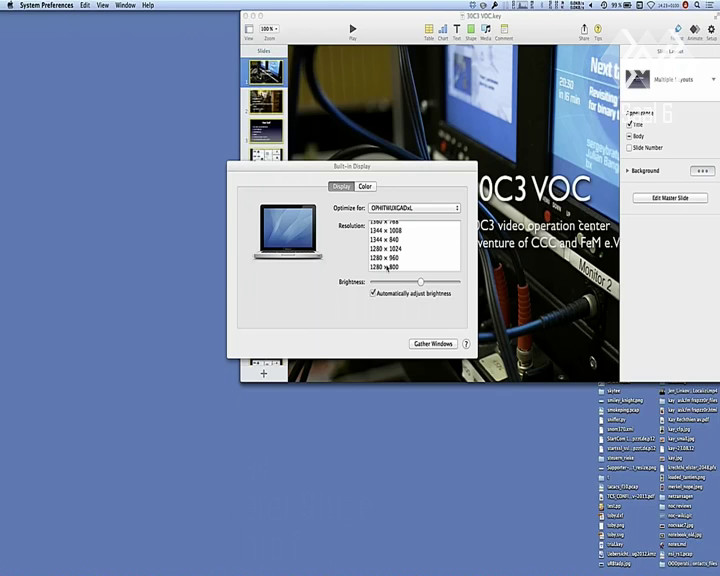
Task: Enable the Slide Number checkbox
Action: click(x=629, y=148)
